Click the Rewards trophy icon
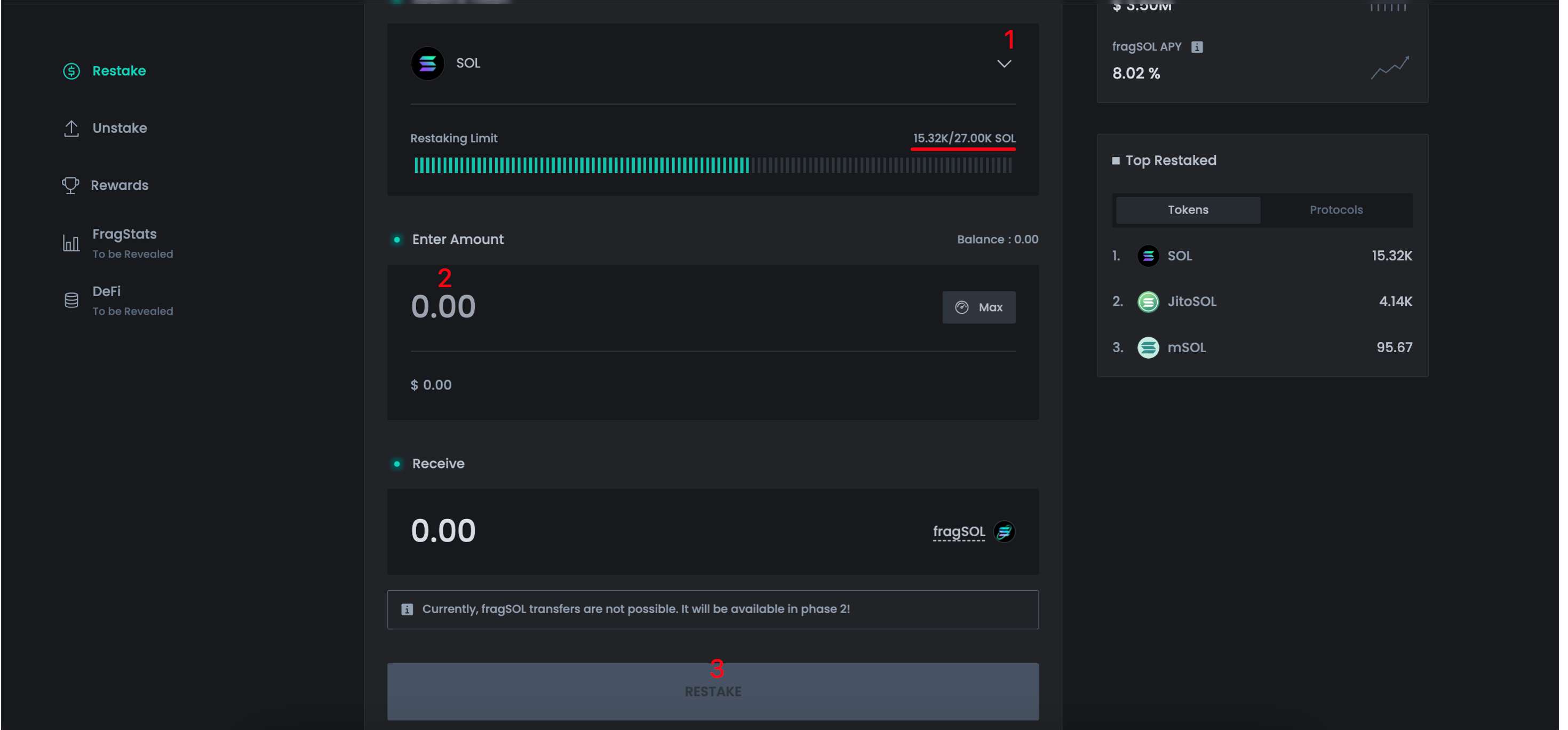The image size is (1568, 730). coord(70,186)
